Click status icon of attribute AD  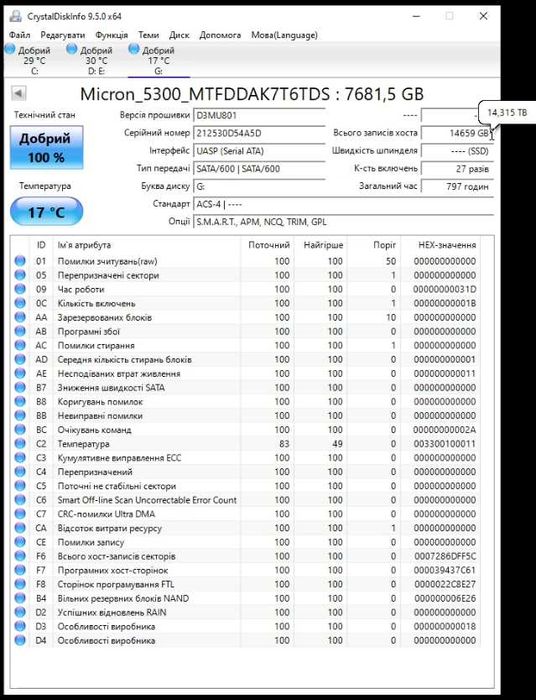20,359
